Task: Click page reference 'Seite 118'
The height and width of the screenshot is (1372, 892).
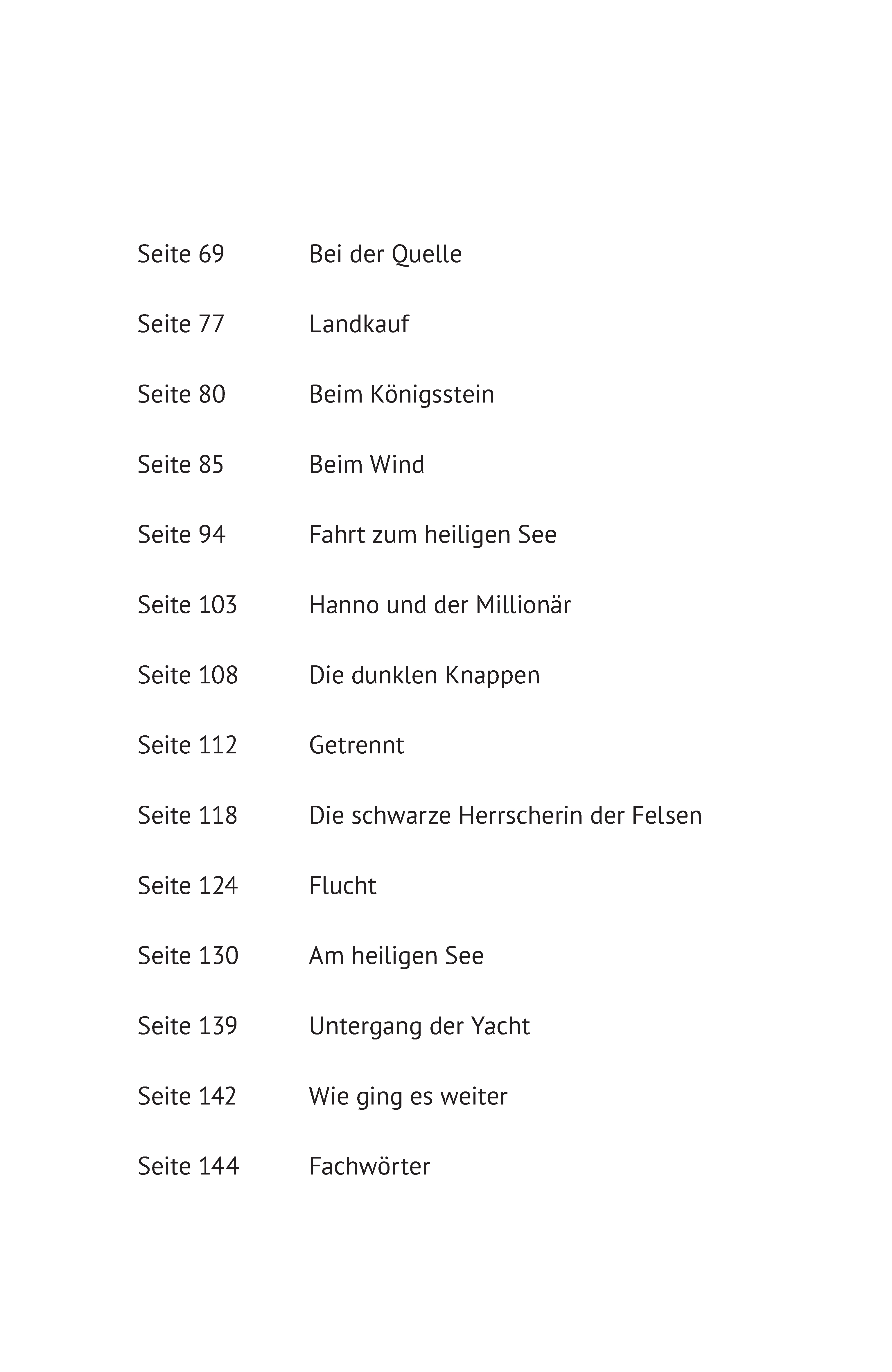Action: click(x=187, y=816)
